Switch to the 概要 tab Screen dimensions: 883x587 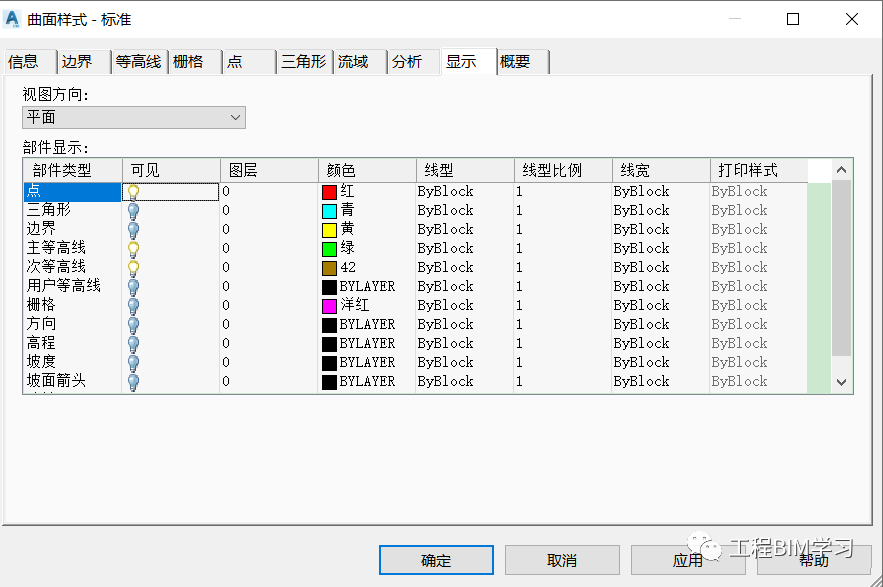[x=523, y=61]
